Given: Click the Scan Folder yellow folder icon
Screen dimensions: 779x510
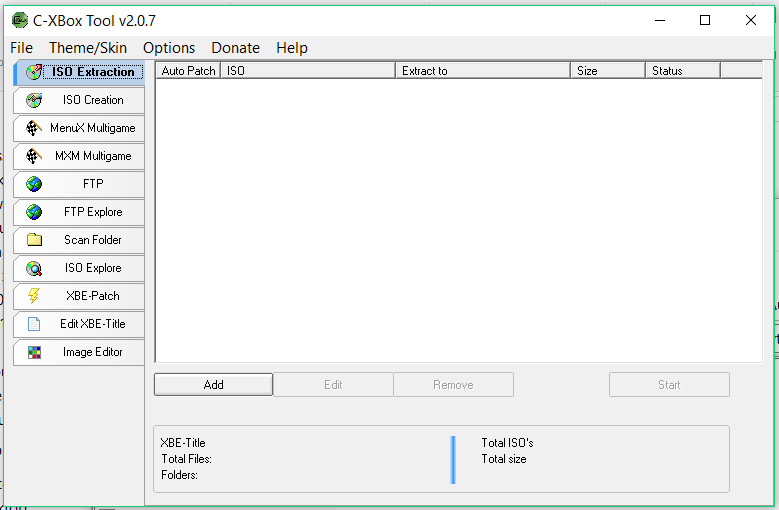Looking at the screenshot, I should [x=34, y=240].
